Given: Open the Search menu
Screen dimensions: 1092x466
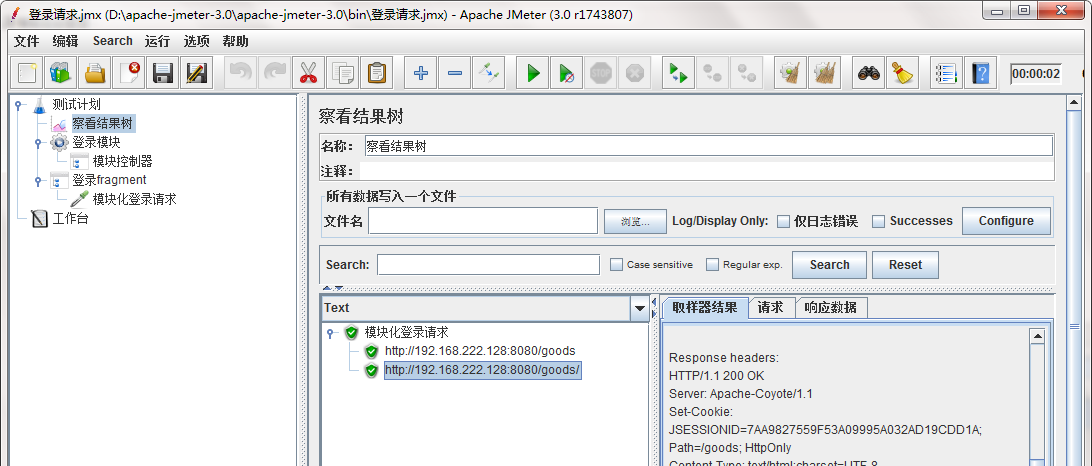Looking at the screenshot, I should point(112,41).
